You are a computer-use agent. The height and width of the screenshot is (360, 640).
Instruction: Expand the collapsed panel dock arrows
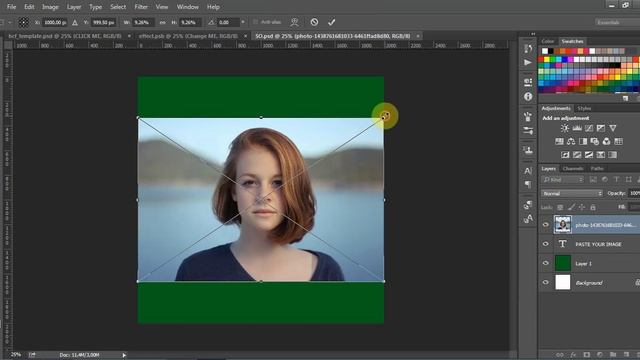pyautogui.click(x=533, y=34)
